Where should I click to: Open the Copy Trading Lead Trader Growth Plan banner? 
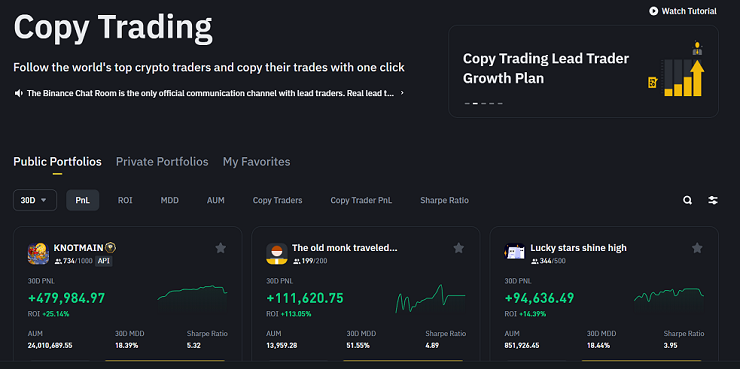point(583,71)
